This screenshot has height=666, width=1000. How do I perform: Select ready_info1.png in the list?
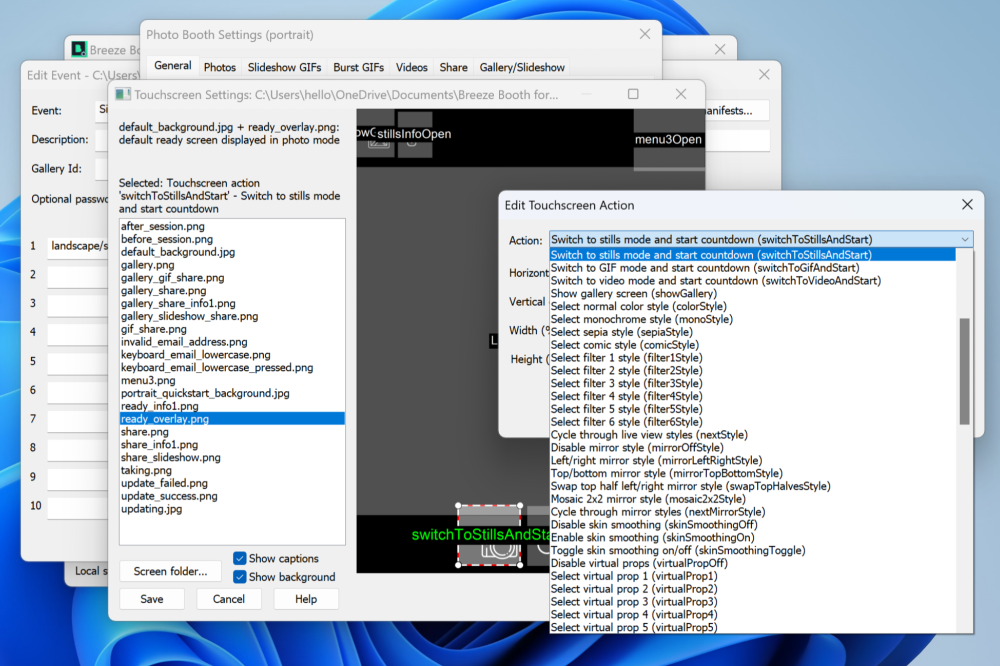click(232, 406)
